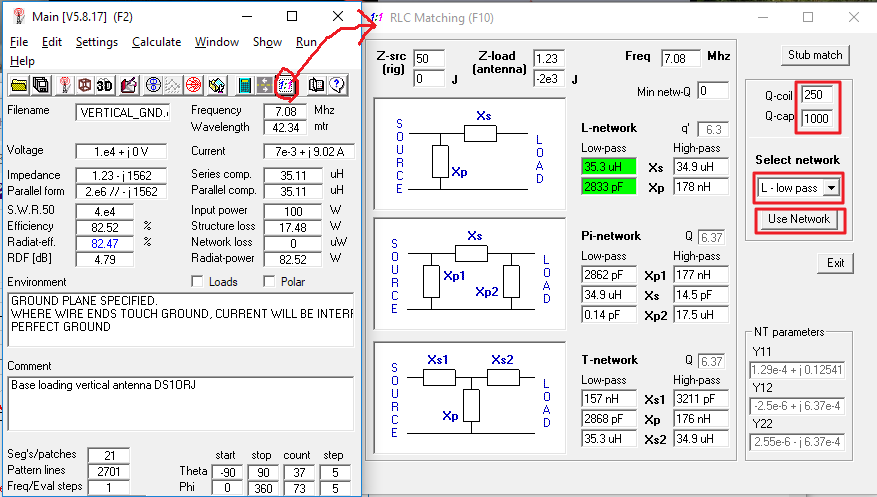The width and height of the screenshot is (877, 497).
Task: Click T-network high-pass Xs1 3211 pF field
Action: click(x=701, y=399)
